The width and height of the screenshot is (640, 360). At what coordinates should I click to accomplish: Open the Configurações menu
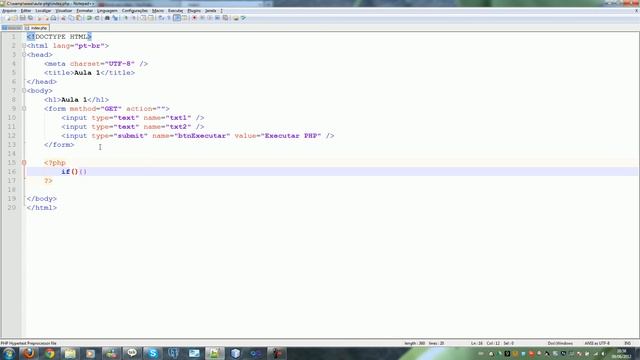[135, 11]
